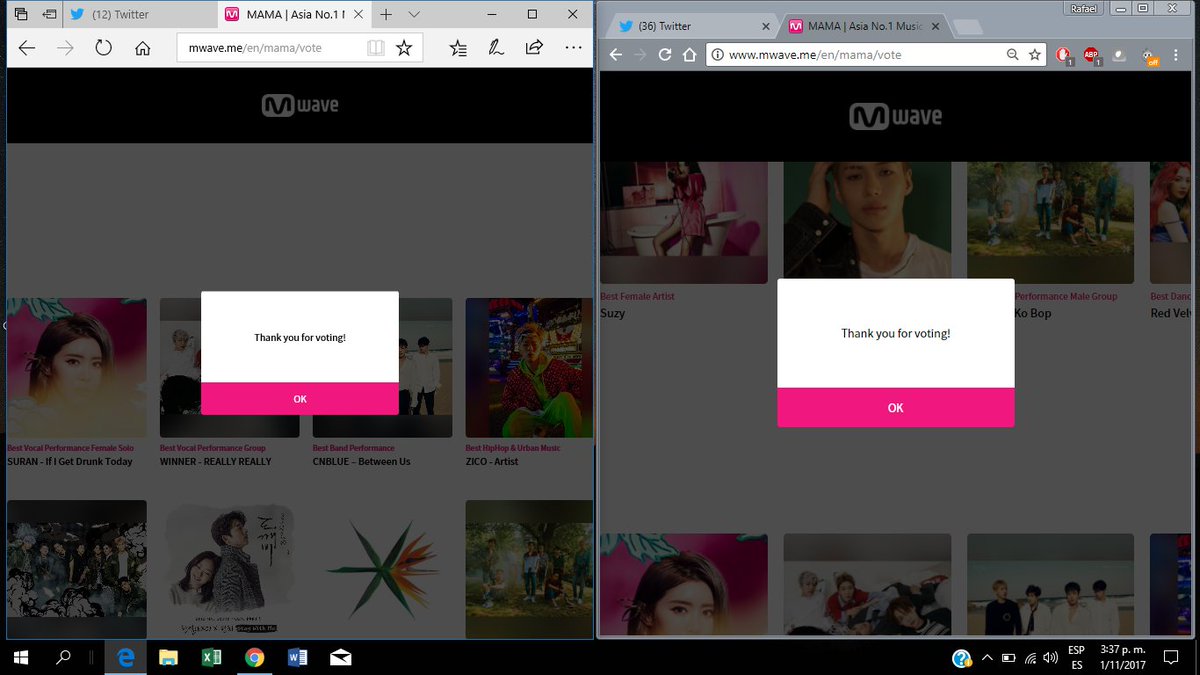Click Mwave logo in Chrome page
Viewport: 1200px width, 675px height.
[x=896, y=116]
